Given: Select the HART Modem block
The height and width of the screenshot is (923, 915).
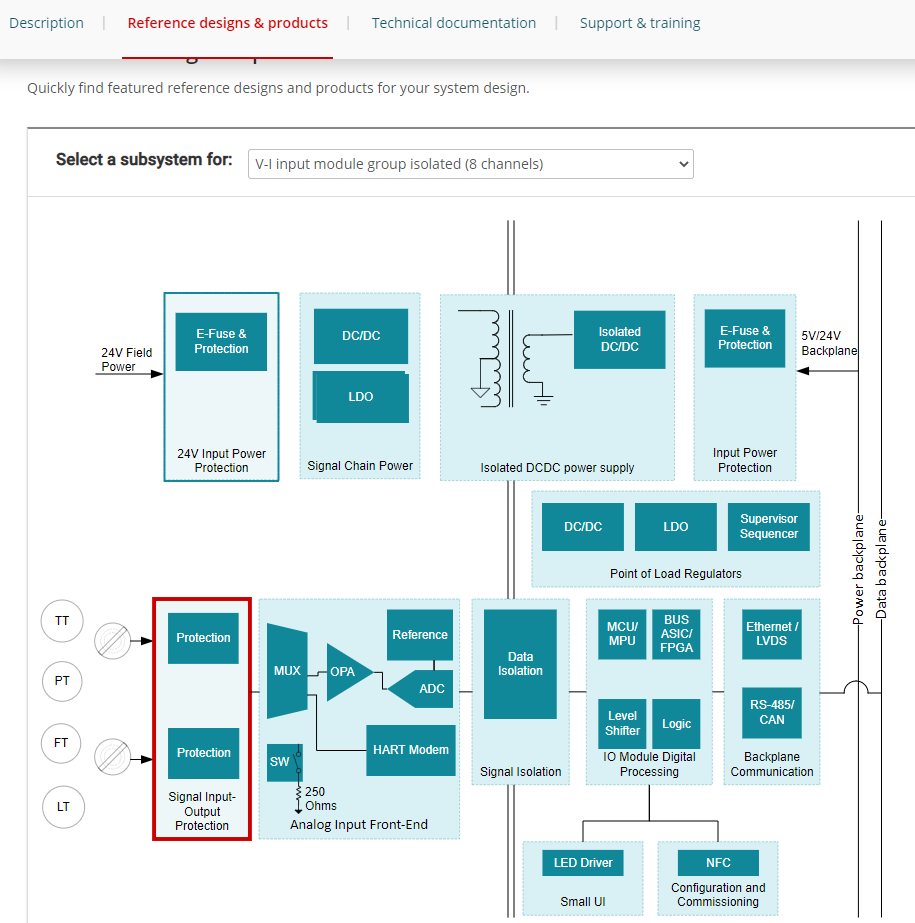Looking at the screenshot, I should coord(411,750).
